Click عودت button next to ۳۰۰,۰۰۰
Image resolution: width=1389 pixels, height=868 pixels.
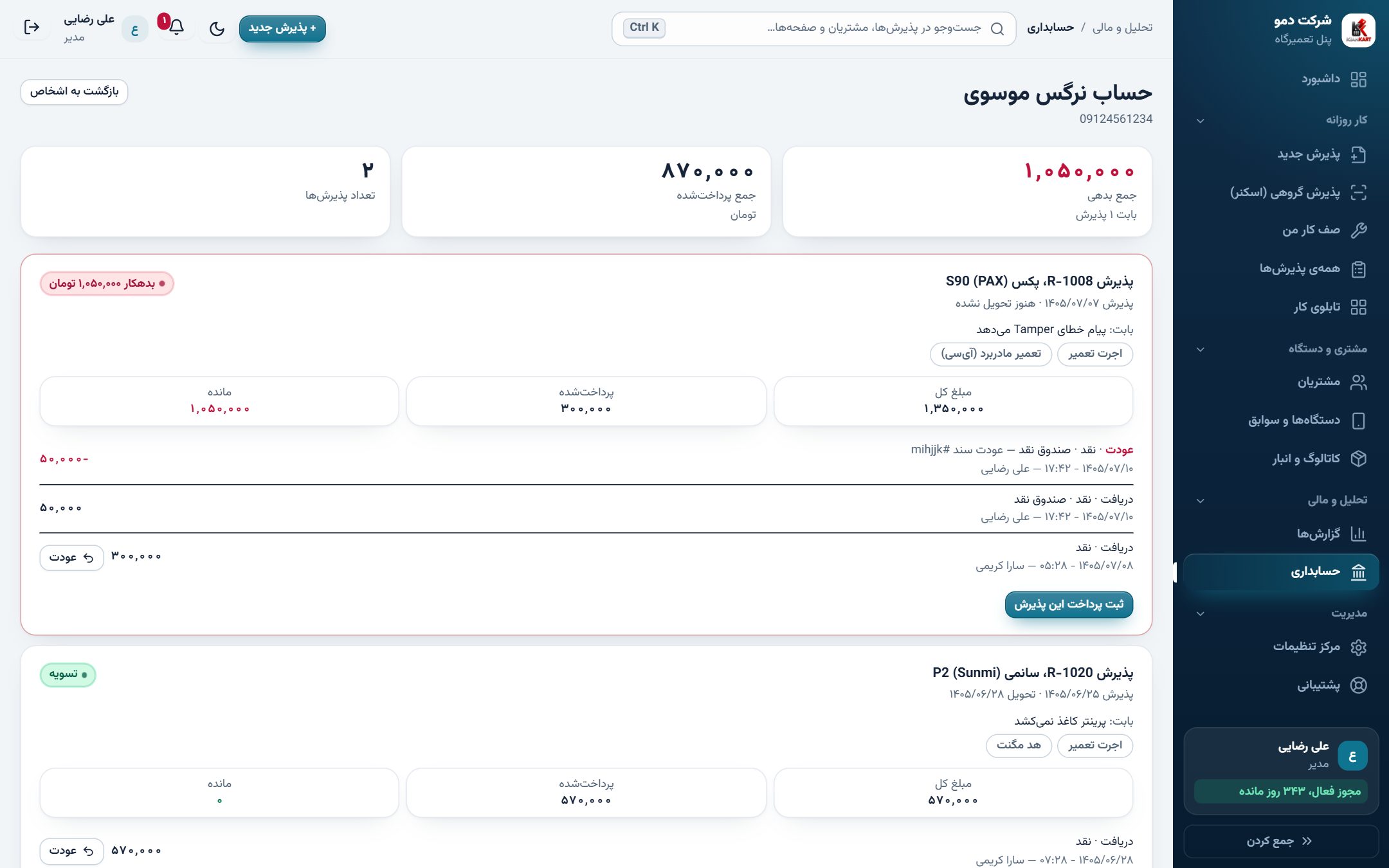coord(71,557)
